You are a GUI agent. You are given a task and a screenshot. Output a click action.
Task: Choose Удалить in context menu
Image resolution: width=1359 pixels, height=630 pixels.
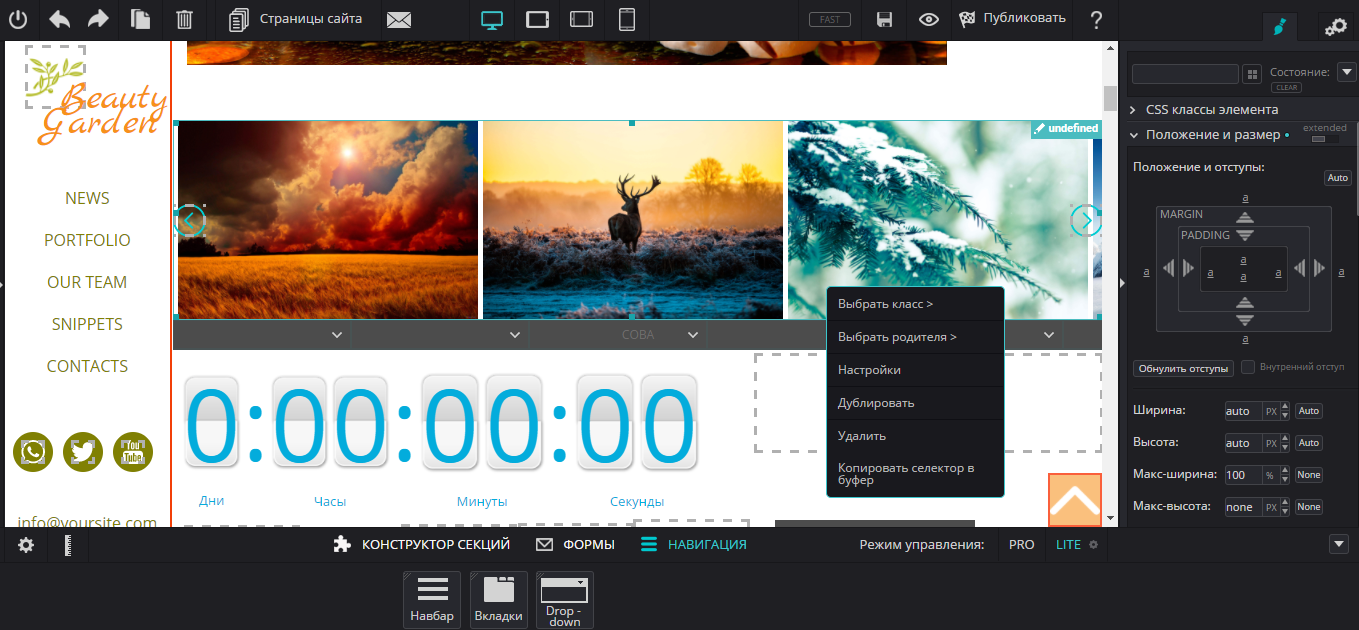coord(862,436)
